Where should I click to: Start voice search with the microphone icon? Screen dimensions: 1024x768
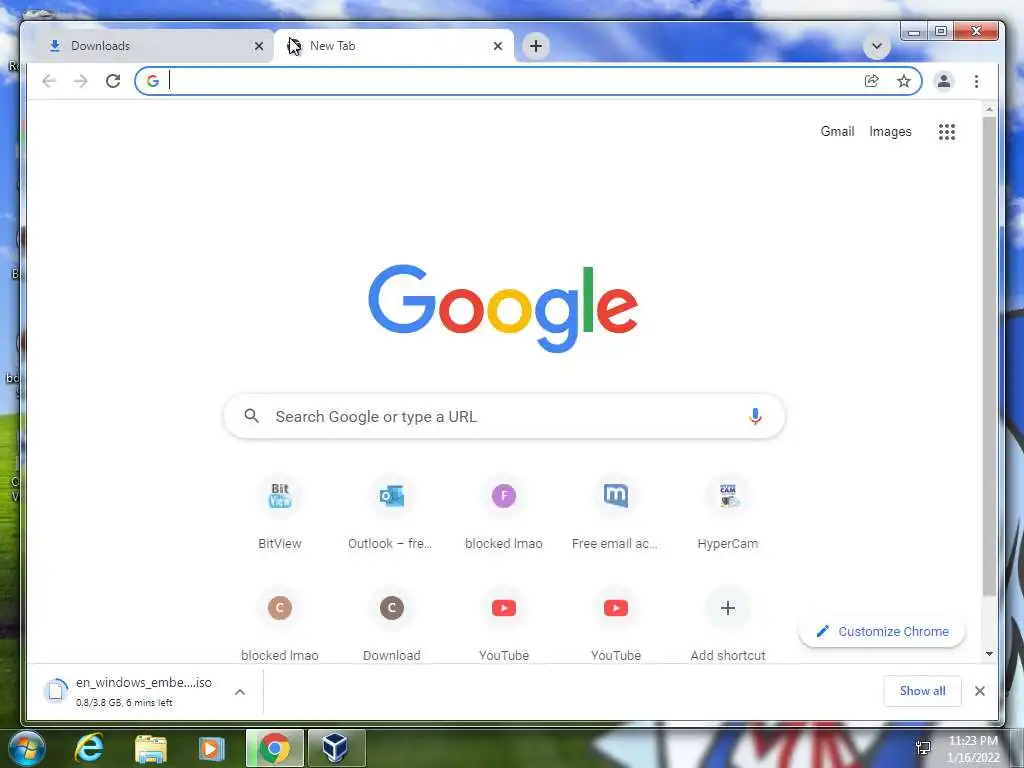tap(755, 416)
